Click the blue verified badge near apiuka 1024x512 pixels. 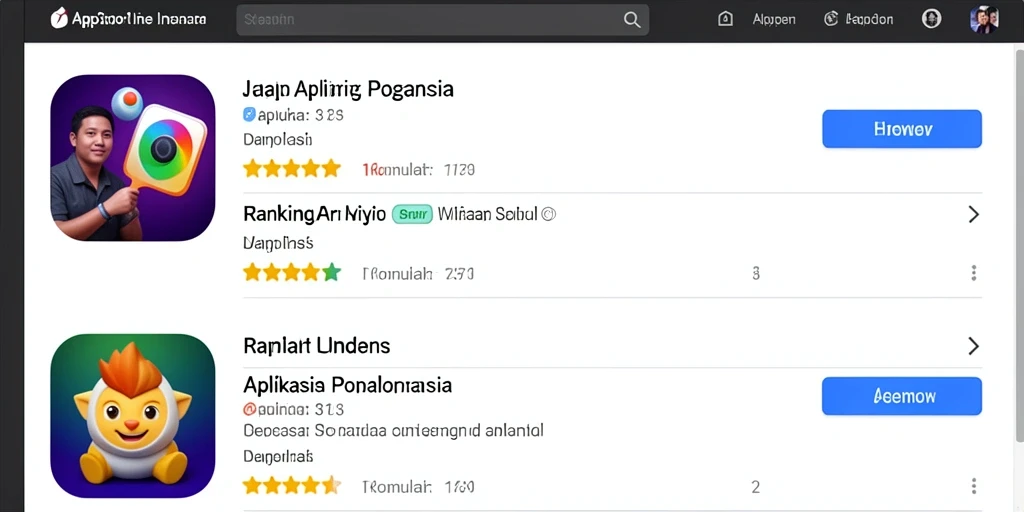249,115
